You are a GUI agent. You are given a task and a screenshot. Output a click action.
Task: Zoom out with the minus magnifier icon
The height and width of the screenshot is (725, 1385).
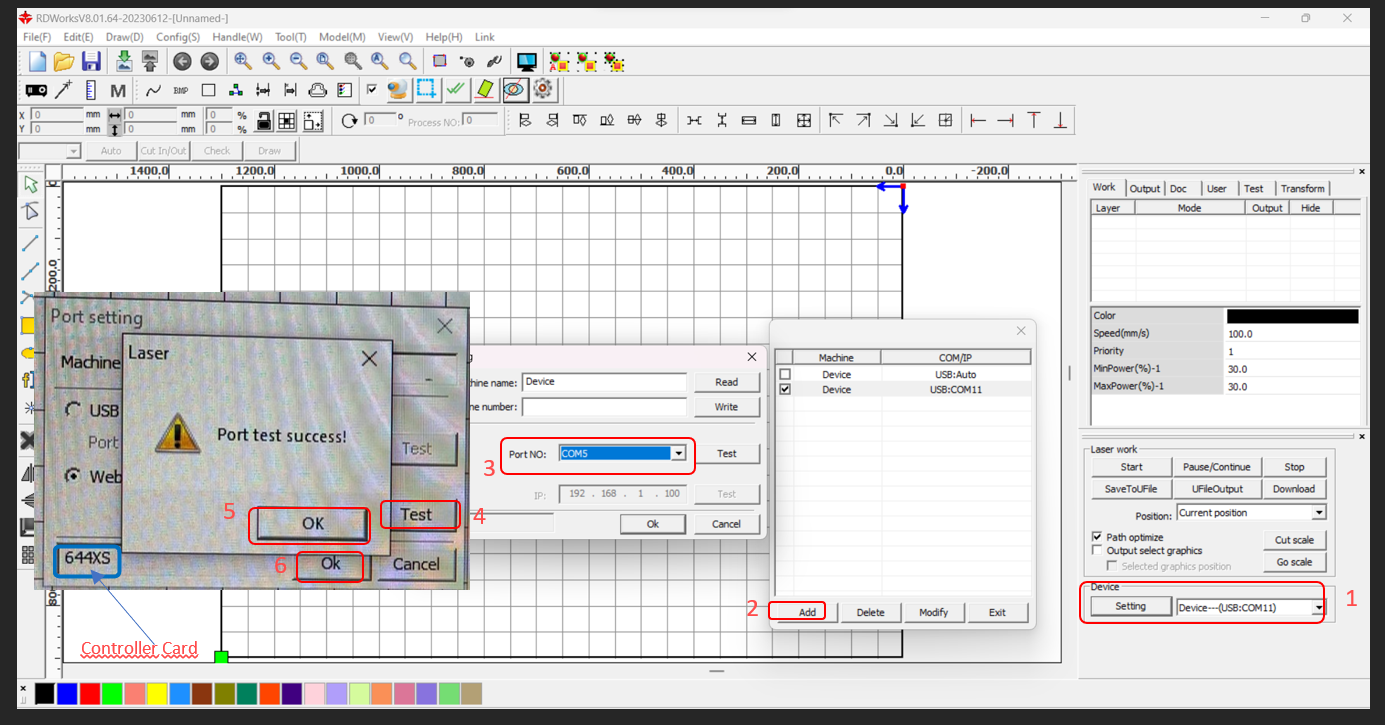click(x=298, y=61)
